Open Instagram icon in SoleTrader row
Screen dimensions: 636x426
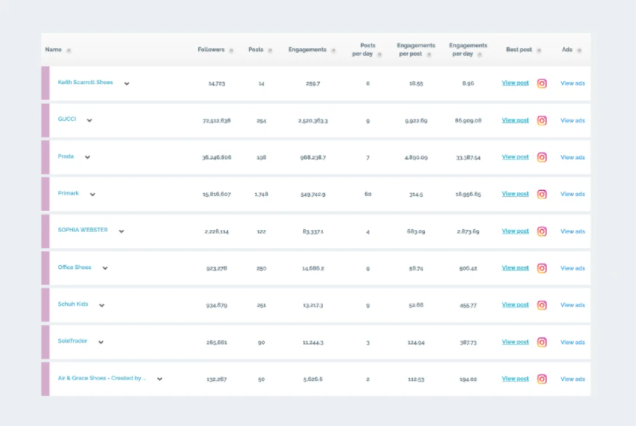(x=542, y=342)
